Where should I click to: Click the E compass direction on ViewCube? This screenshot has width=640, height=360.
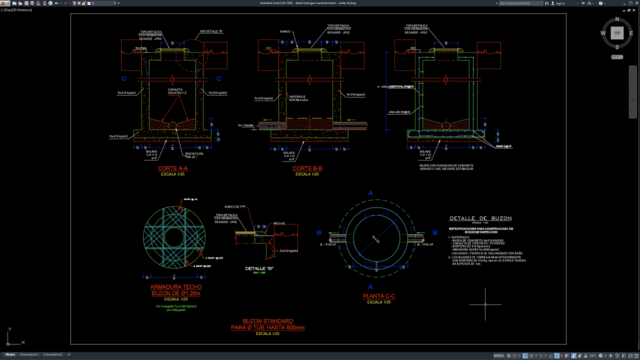(631, 33)
